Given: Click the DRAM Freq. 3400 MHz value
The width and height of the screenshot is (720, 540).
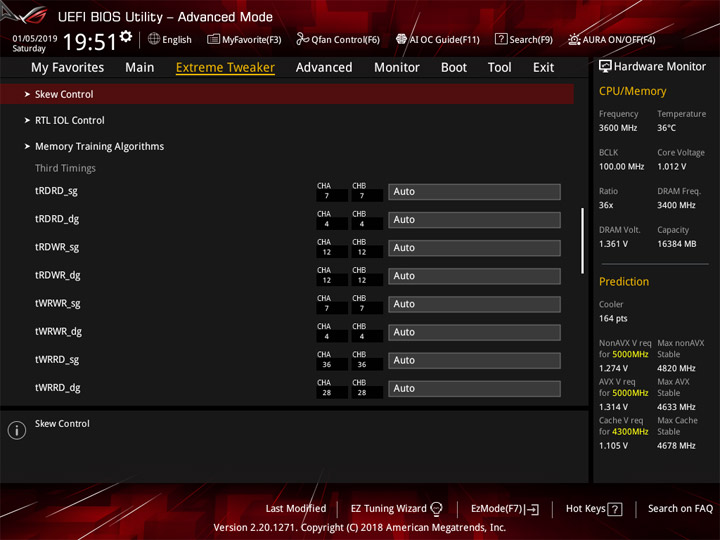Looking at the screenshot, I should (x=676, y=205).
